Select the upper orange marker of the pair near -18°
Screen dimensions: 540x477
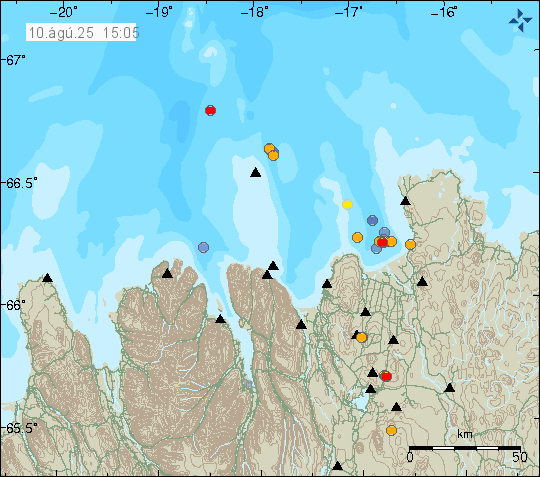pyautogui.click(x=269, y=149)
